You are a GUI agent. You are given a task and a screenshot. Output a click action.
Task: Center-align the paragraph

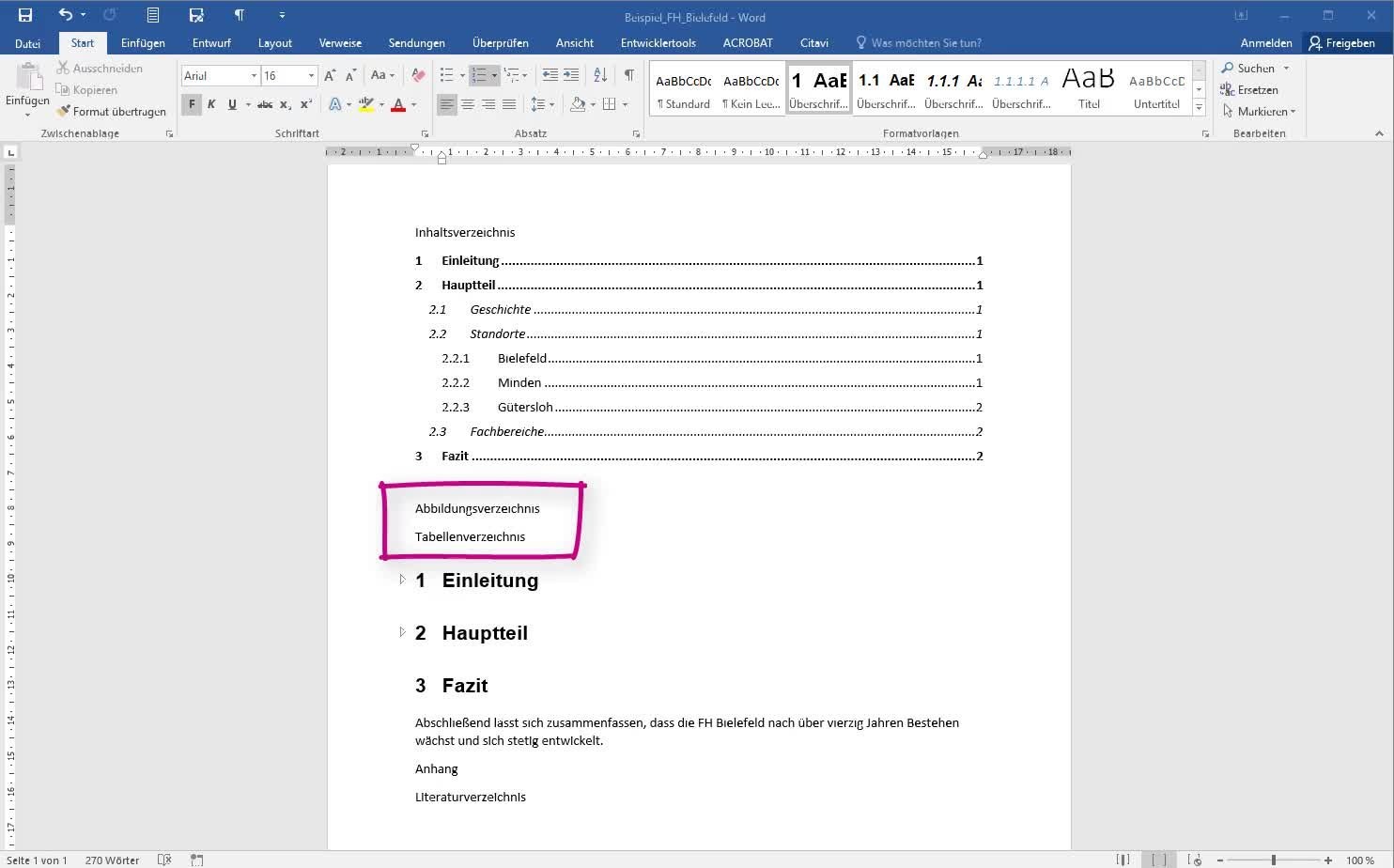coord(468,104)
